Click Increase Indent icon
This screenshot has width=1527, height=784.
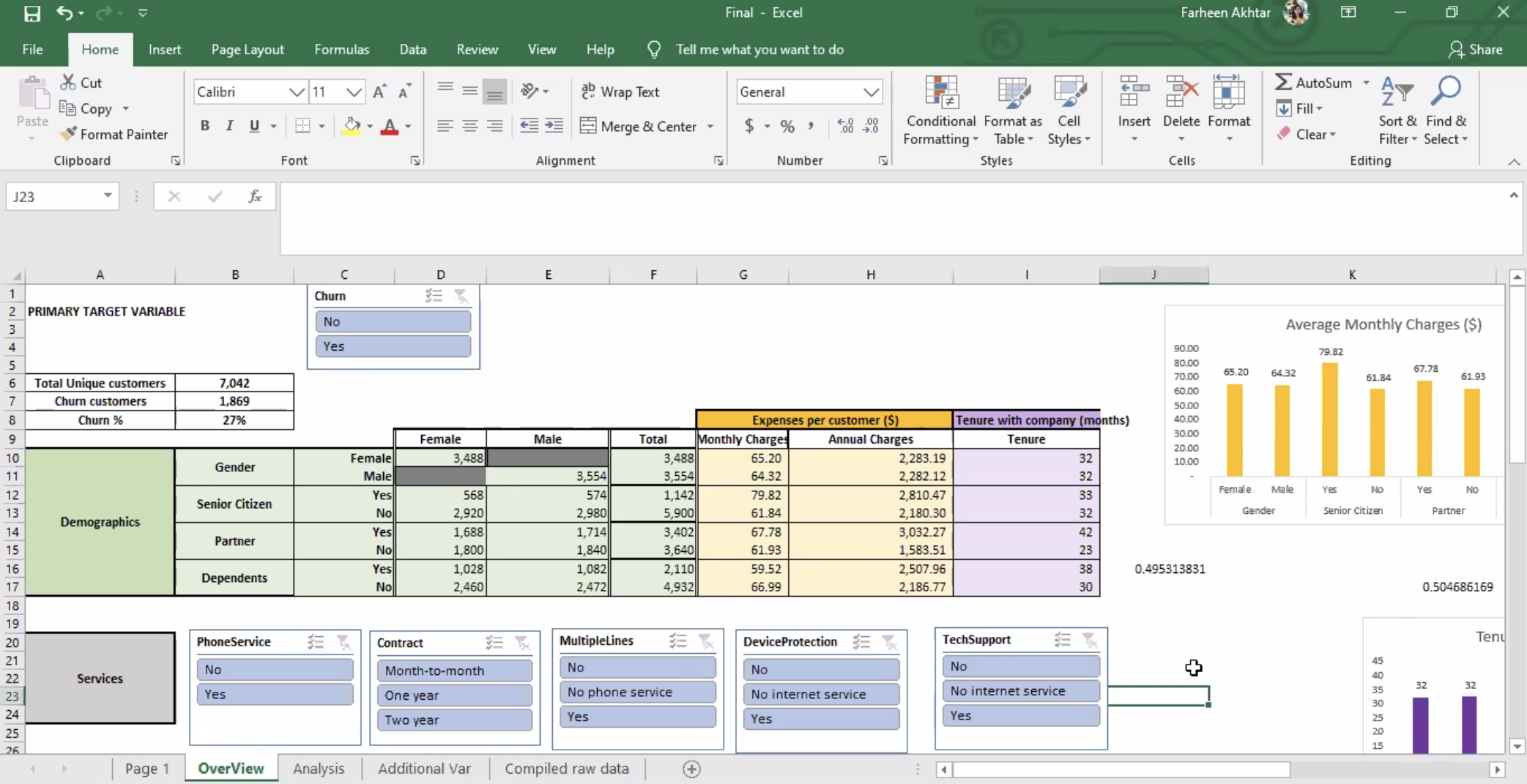[554, 126]
